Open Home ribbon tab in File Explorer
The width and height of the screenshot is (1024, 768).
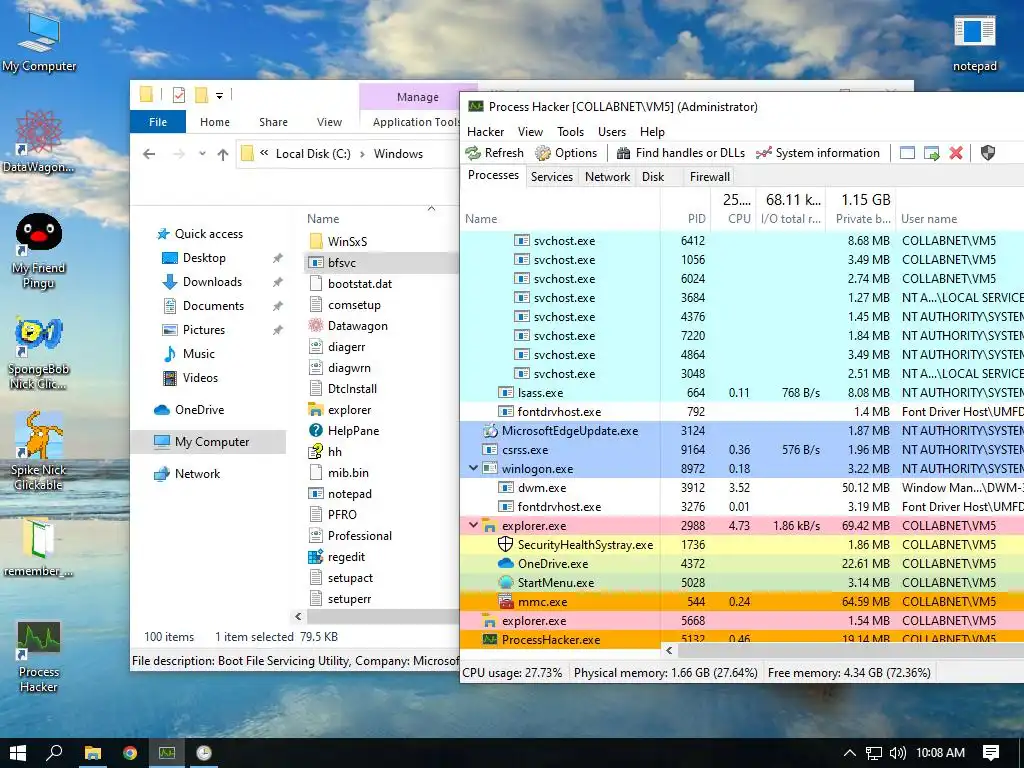pos(215,122)
